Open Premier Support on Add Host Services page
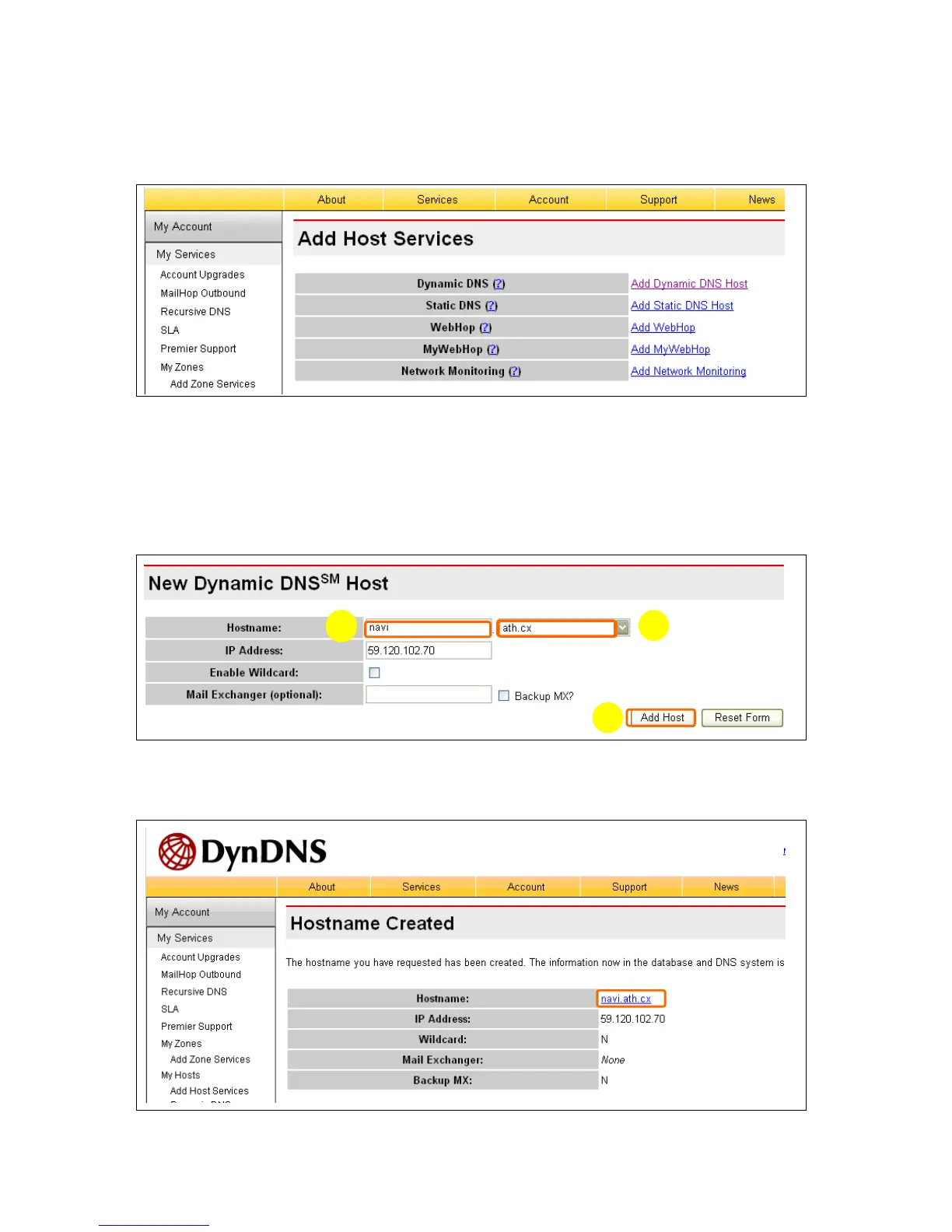The width and height of the screenshot is (952, 1232). coord(198,349)
